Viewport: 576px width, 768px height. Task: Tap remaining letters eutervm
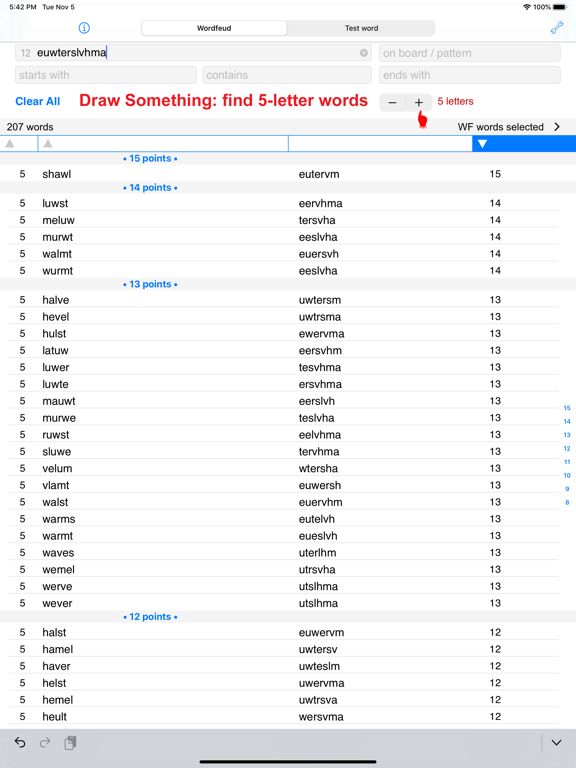click(319, 174)
